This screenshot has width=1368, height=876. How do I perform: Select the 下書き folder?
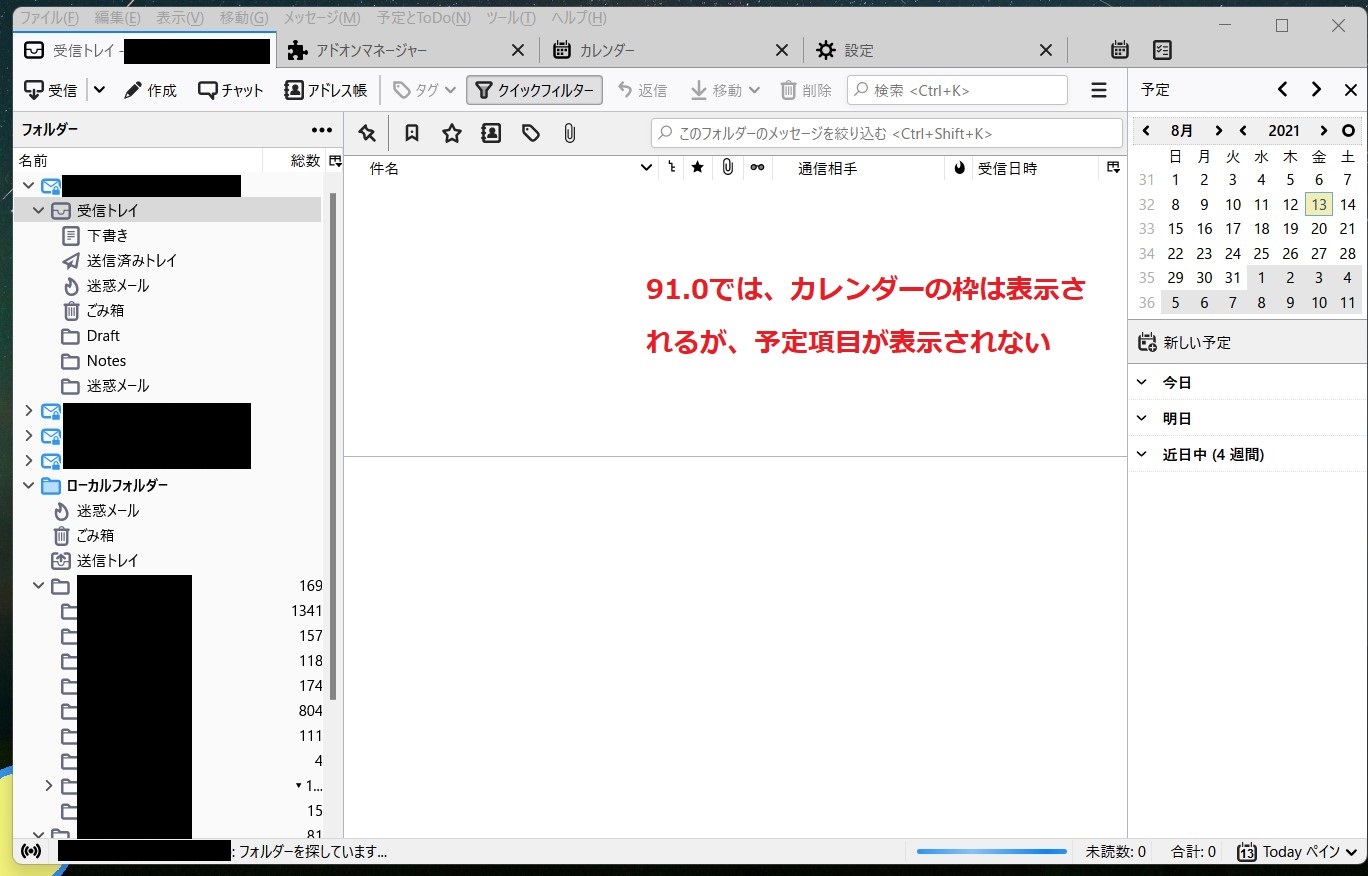[x=107, y=236]
